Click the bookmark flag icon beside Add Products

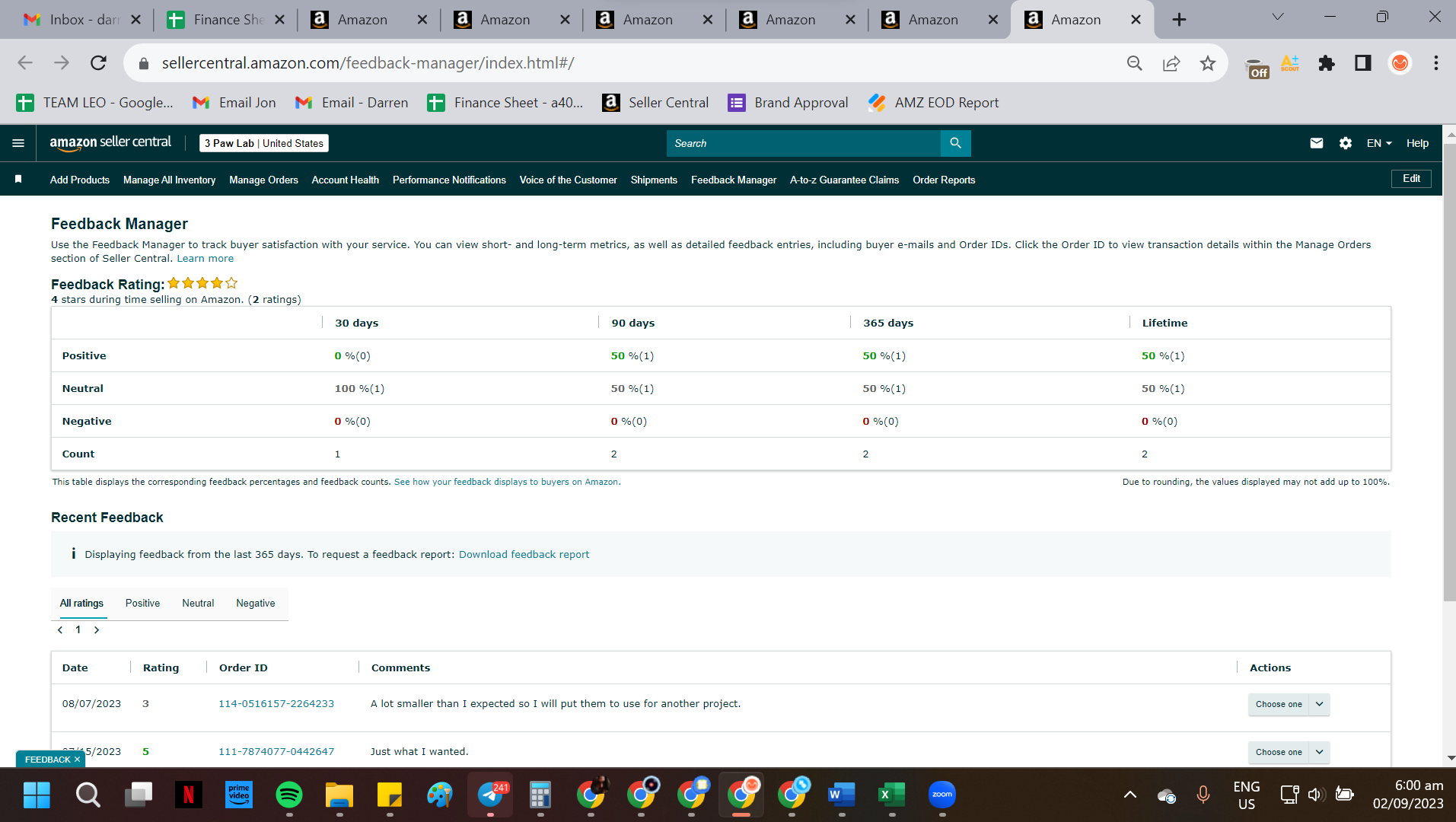point(18,180)
